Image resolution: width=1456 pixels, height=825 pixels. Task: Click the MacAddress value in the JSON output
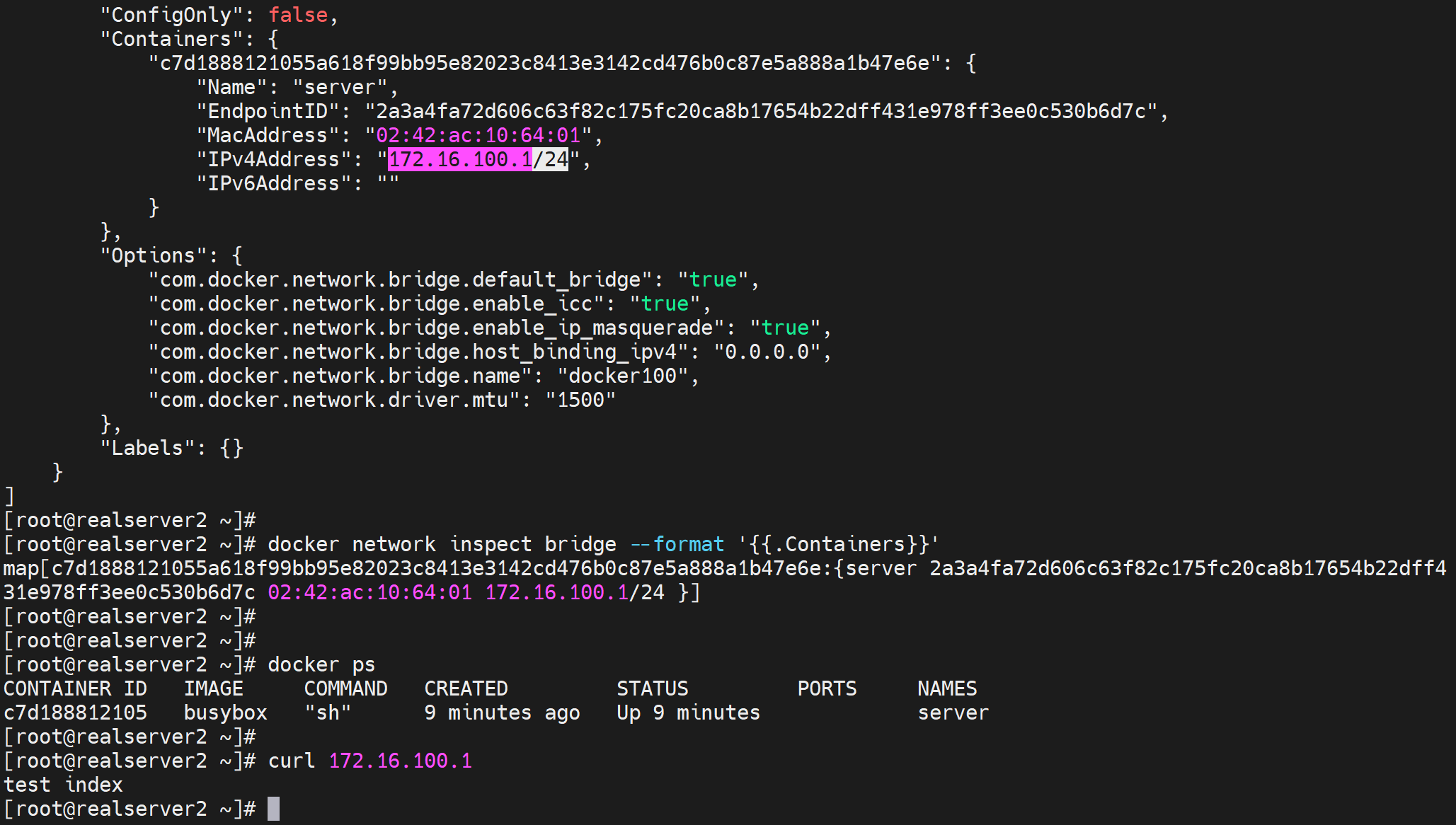pos(478,135)
